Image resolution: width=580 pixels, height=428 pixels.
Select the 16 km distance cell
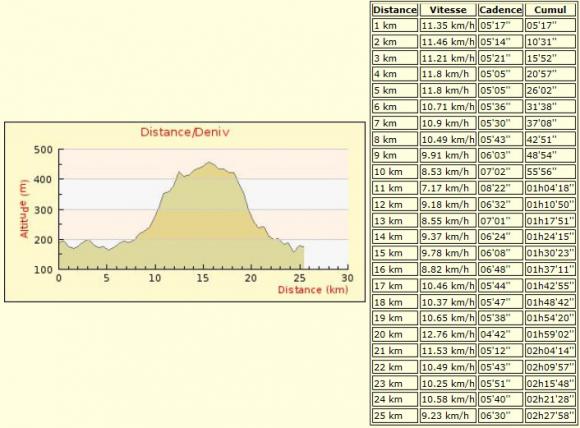(x=395, y=269)
